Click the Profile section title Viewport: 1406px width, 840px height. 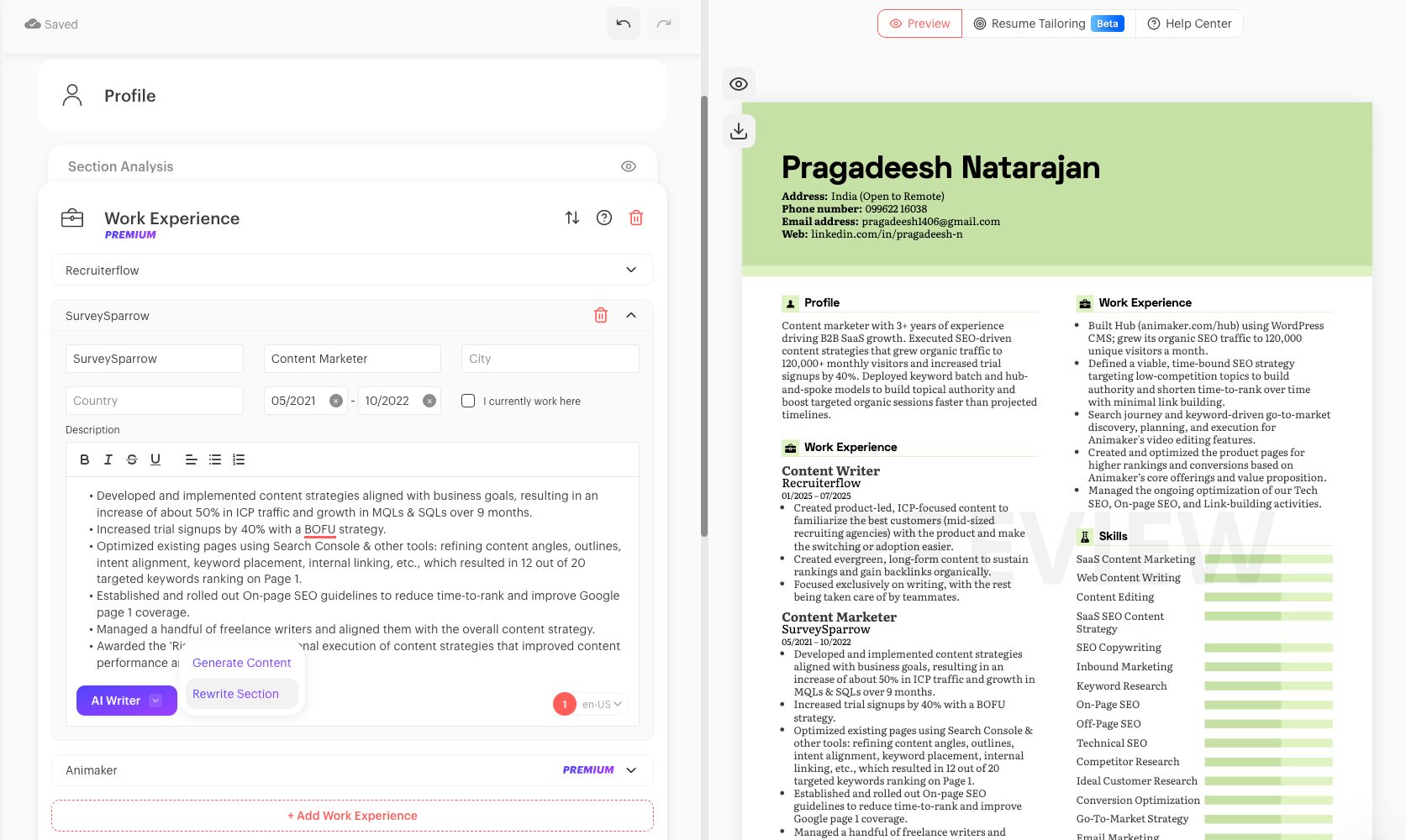[x=129, y=96]
